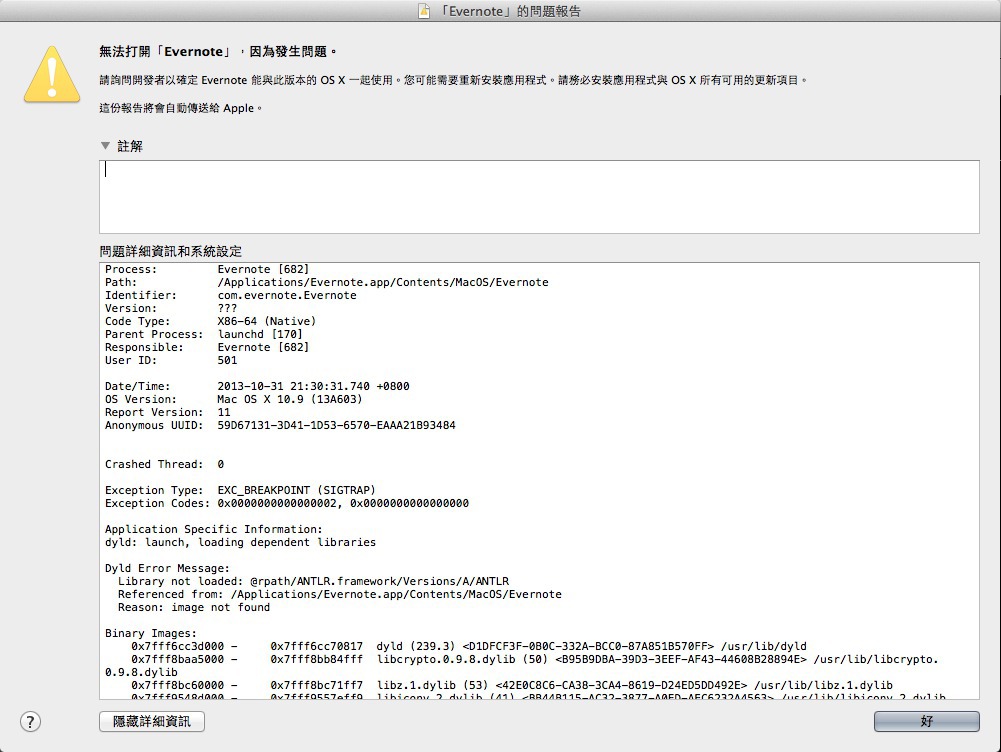
Task: Click the 這份報告將會自動傳送給 Apple text
Action: point(181,108)
